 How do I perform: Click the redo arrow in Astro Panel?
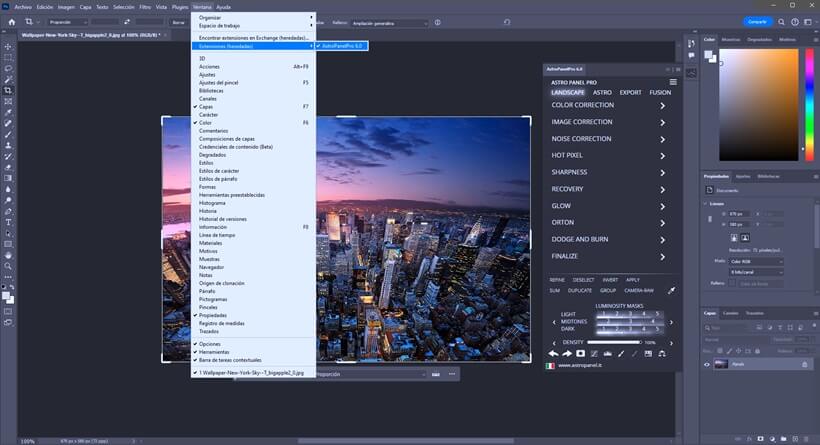point(567,353)
